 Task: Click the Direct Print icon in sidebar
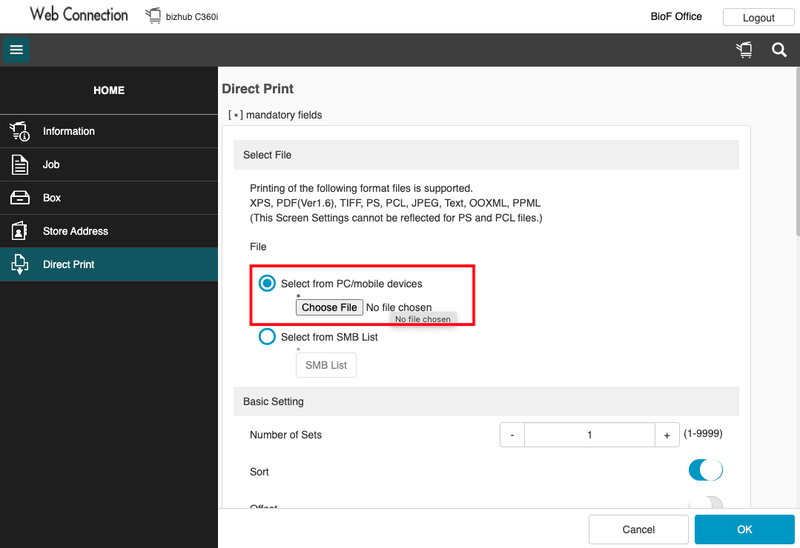(19, 264)
